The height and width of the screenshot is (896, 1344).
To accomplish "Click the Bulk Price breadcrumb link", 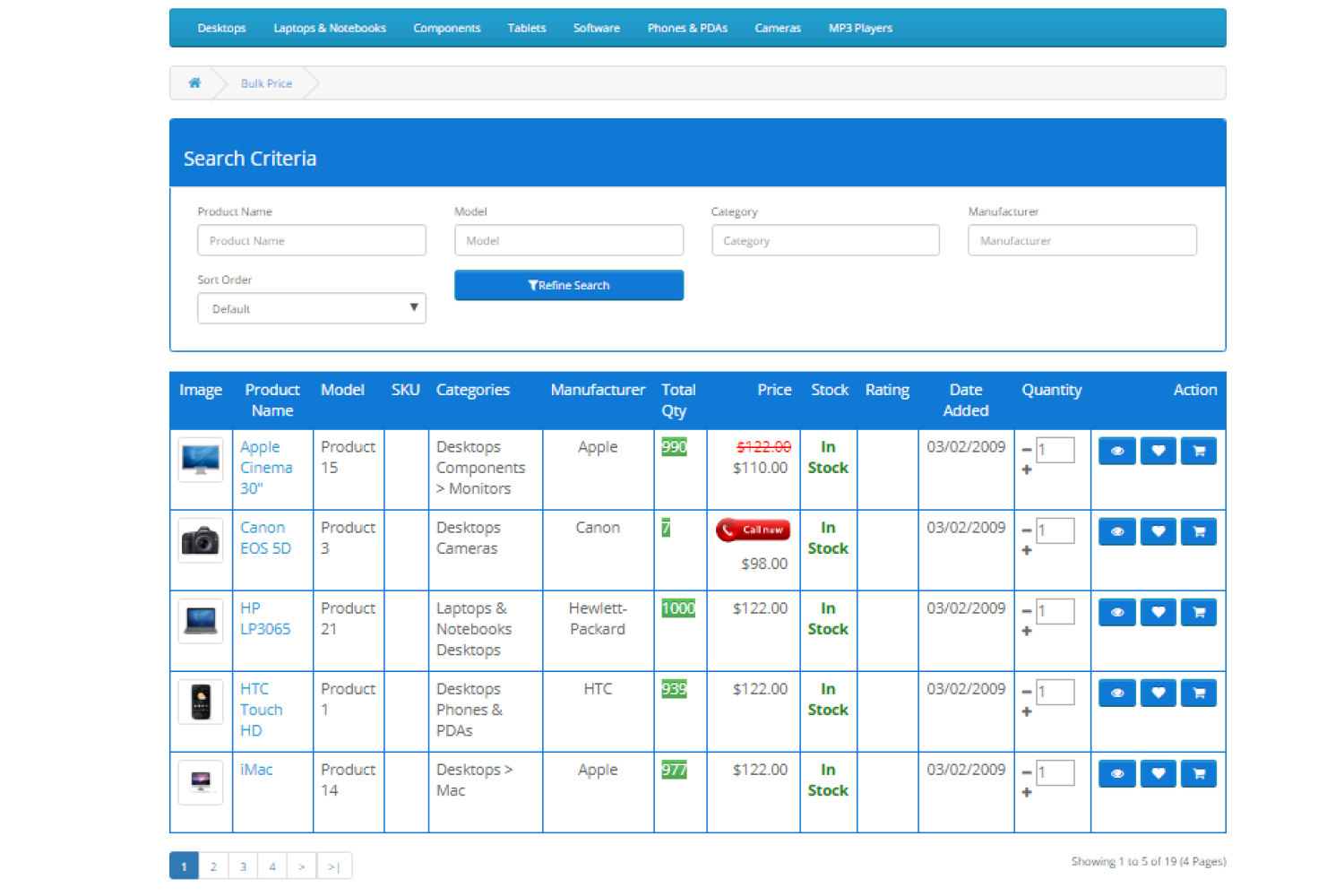I will pos(266,83).
